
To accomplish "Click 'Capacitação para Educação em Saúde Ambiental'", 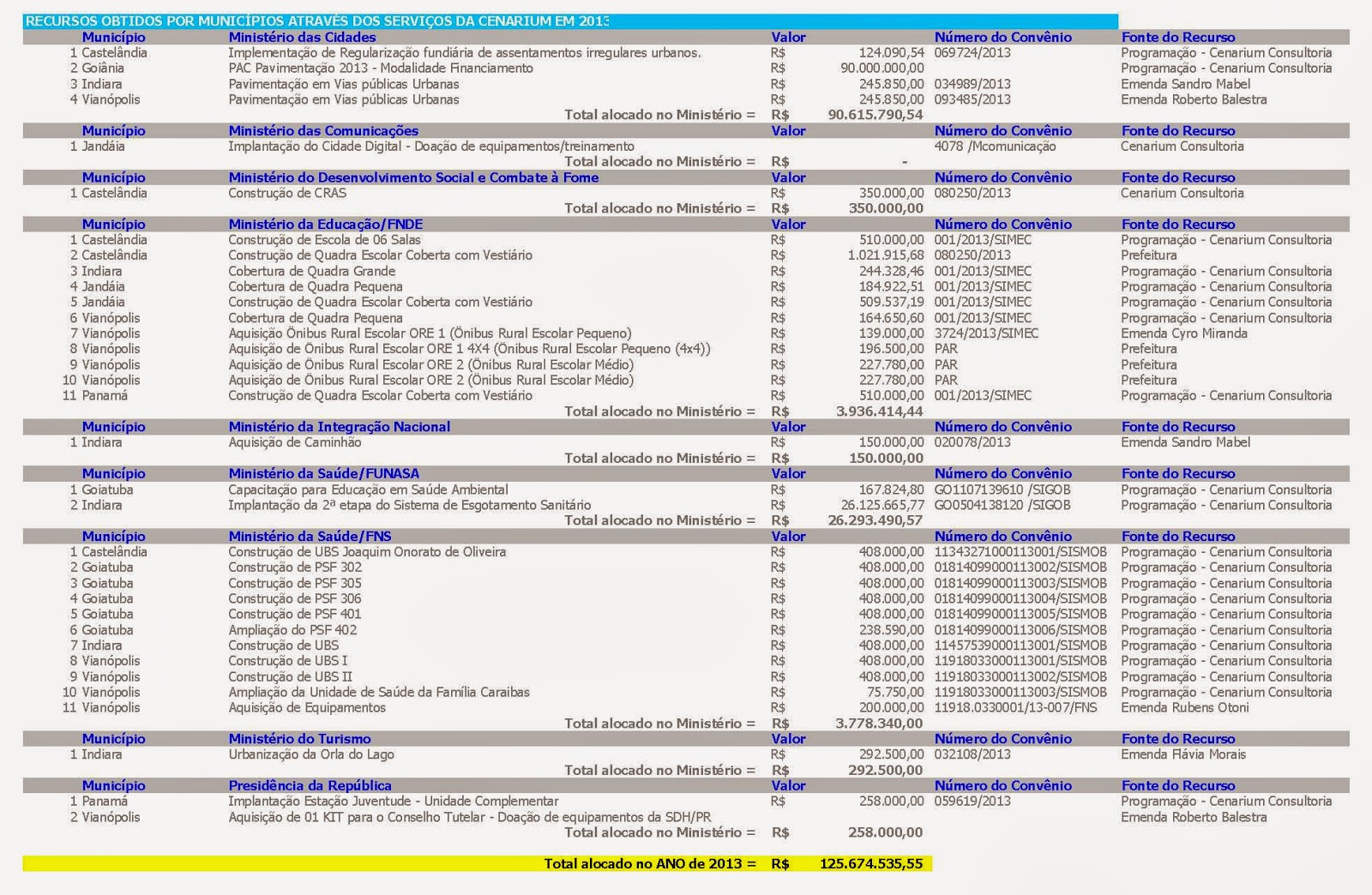I will pyautogui.click(x=368, y=490).
